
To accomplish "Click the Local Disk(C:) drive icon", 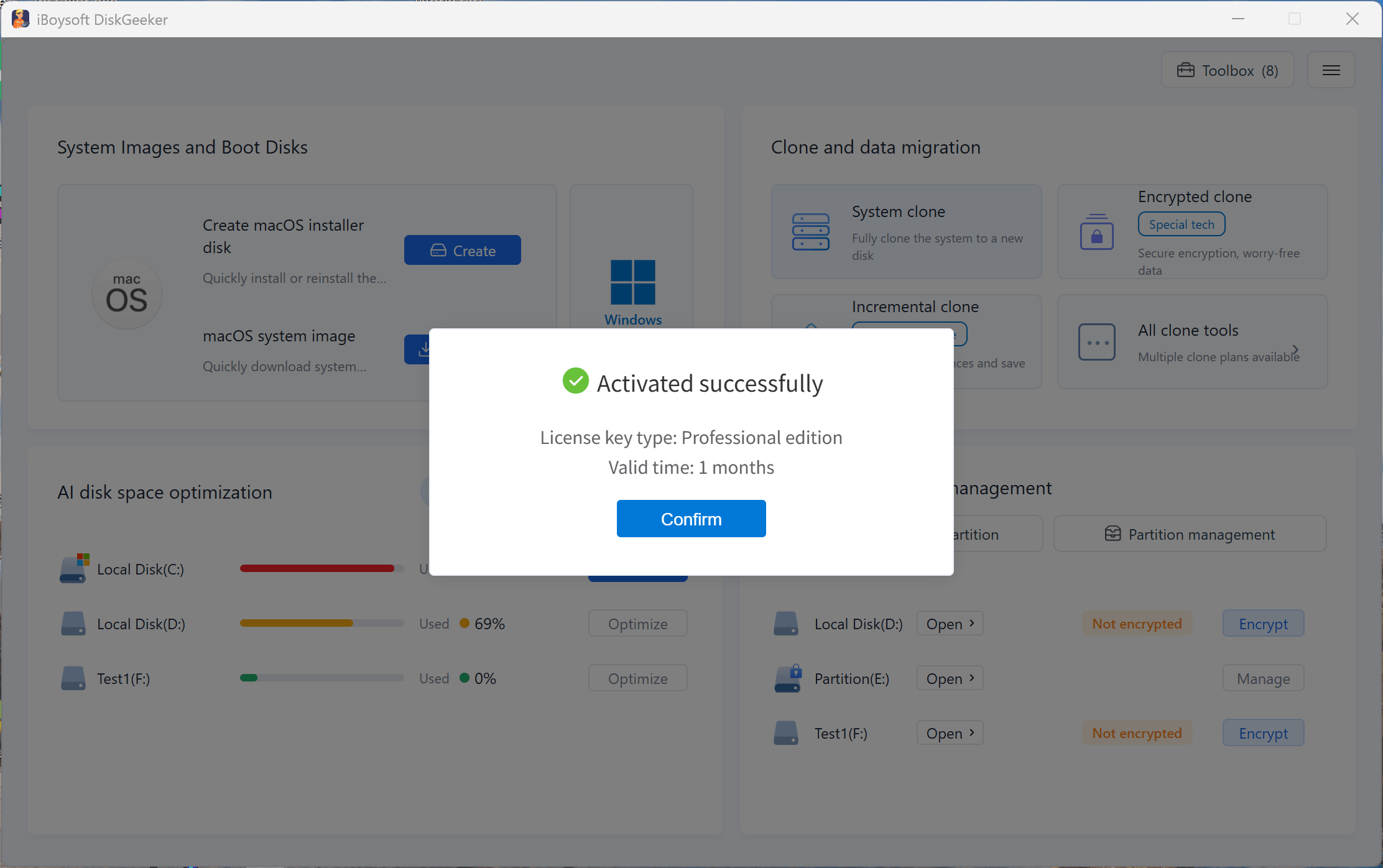I will pos(75,568).
